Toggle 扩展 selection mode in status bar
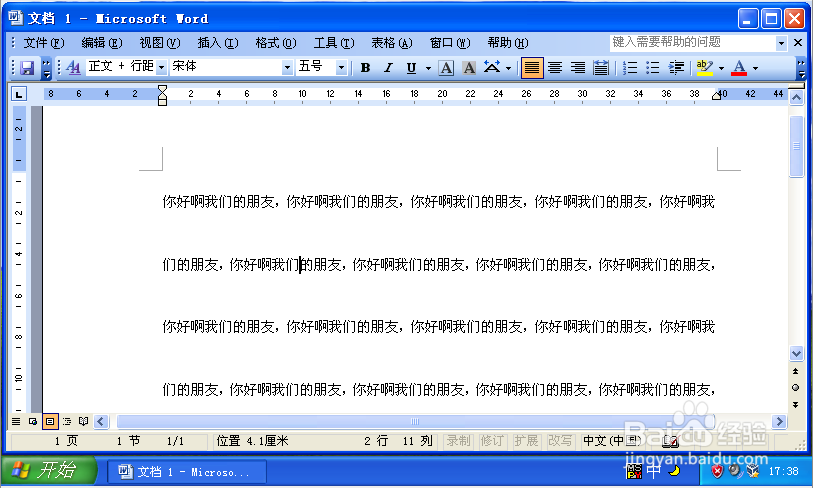The width and height of the screenshot is (813, 488). pos(526,441)
